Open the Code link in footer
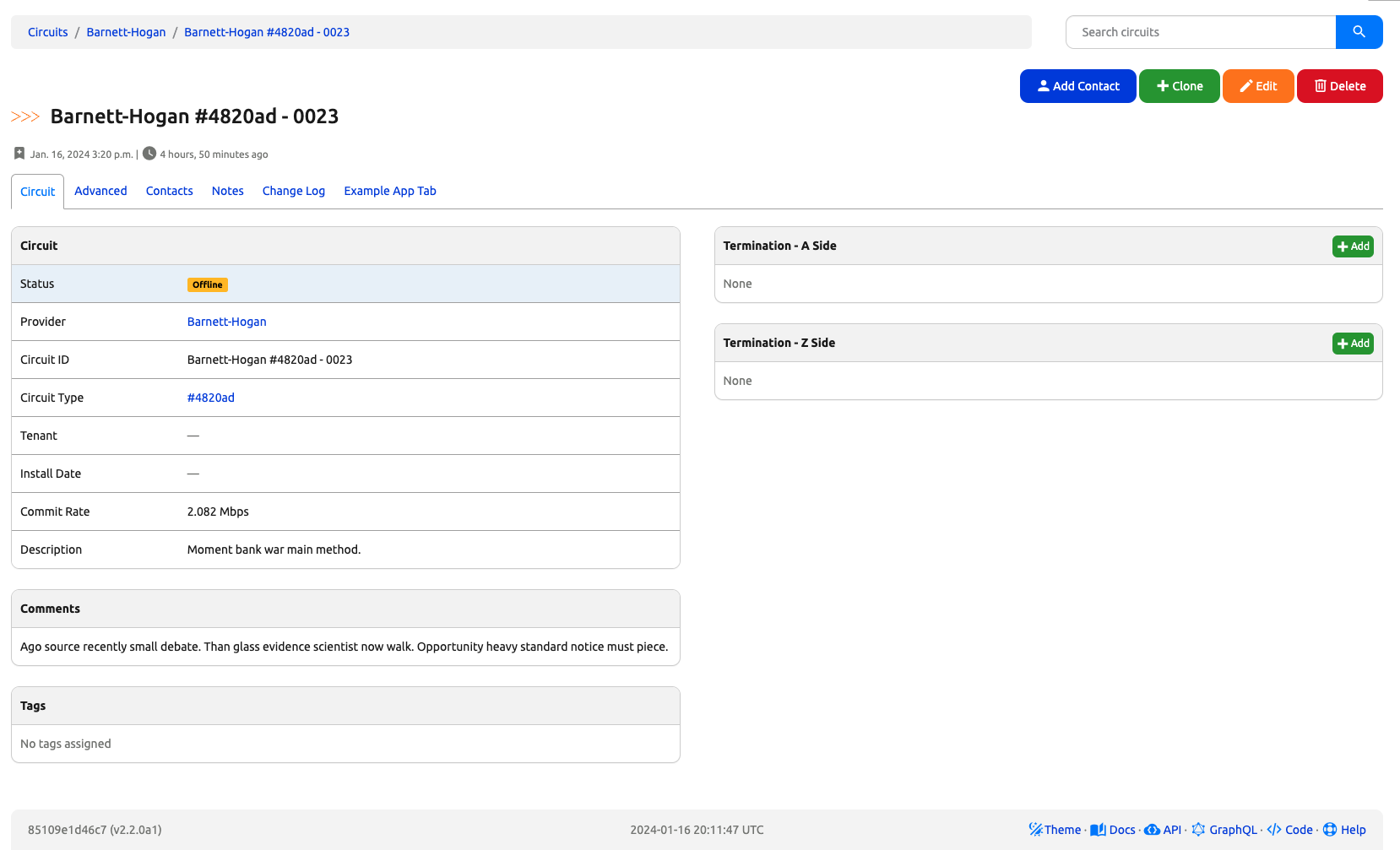Image resolution: width=1400 pixels, height=850 pixels. [x=1290, y=830]
